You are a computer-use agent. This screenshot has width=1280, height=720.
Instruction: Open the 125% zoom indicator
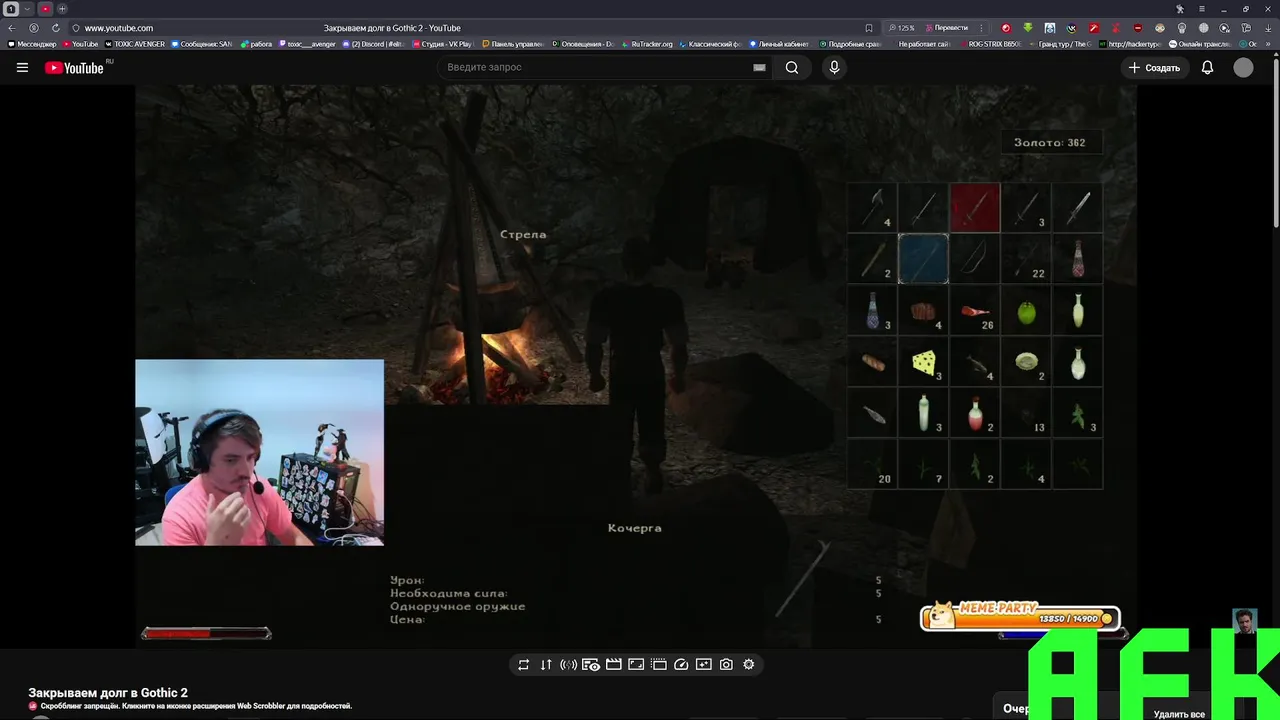[901, 28]
